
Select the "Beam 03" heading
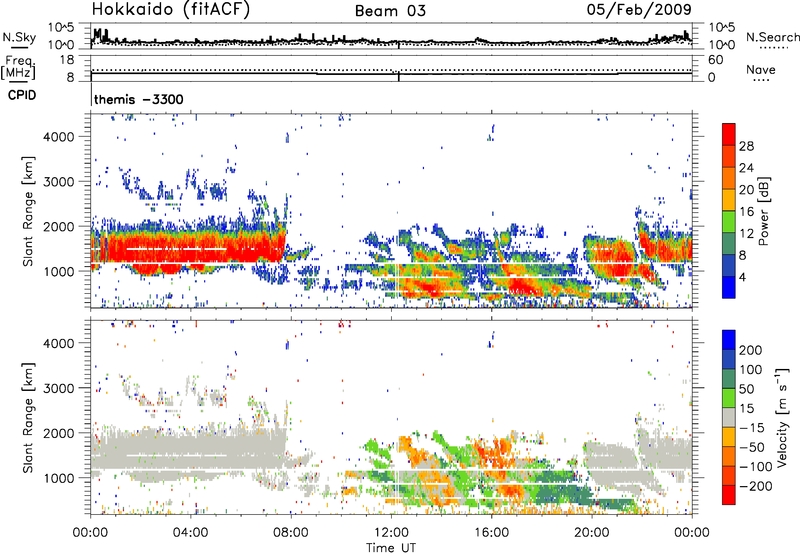point(390,11)
